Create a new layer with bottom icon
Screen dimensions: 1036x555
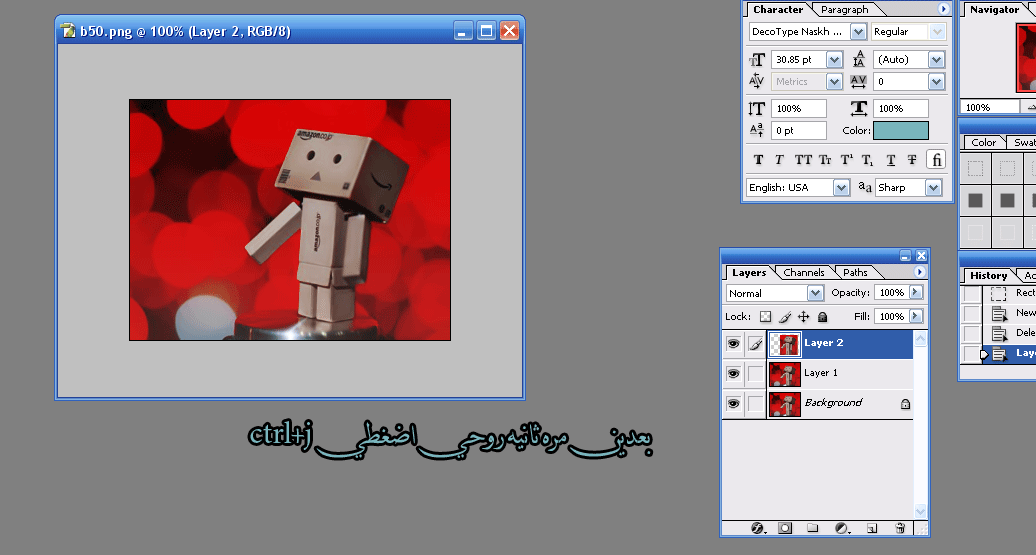click(x=871, y=527)
